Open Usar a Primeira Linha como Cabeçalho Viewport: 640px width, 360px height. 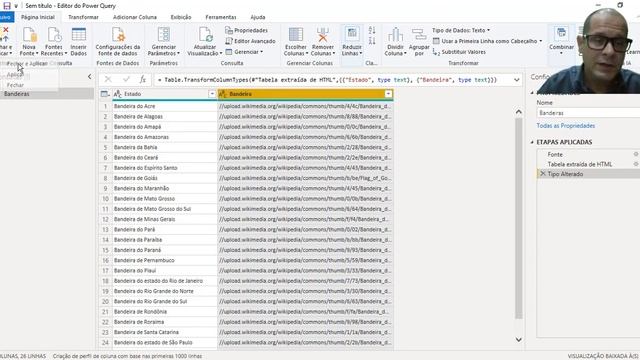tap(487, 41)
